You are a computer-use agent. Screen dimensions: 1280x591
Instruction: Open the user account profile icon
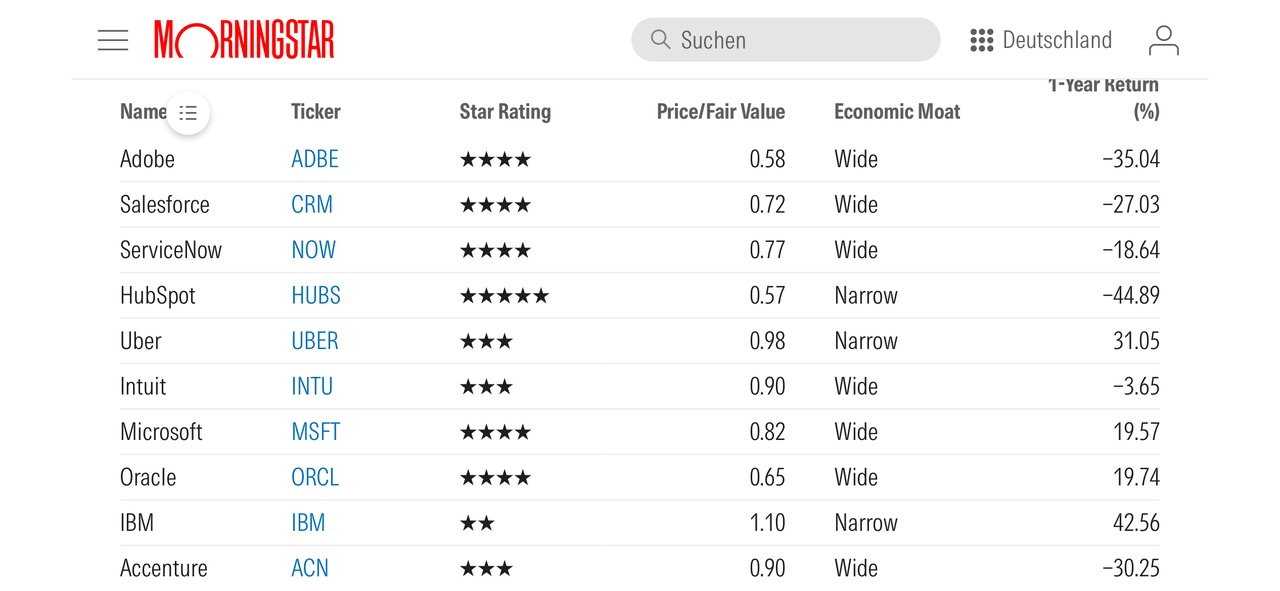tap(1164, 40)
